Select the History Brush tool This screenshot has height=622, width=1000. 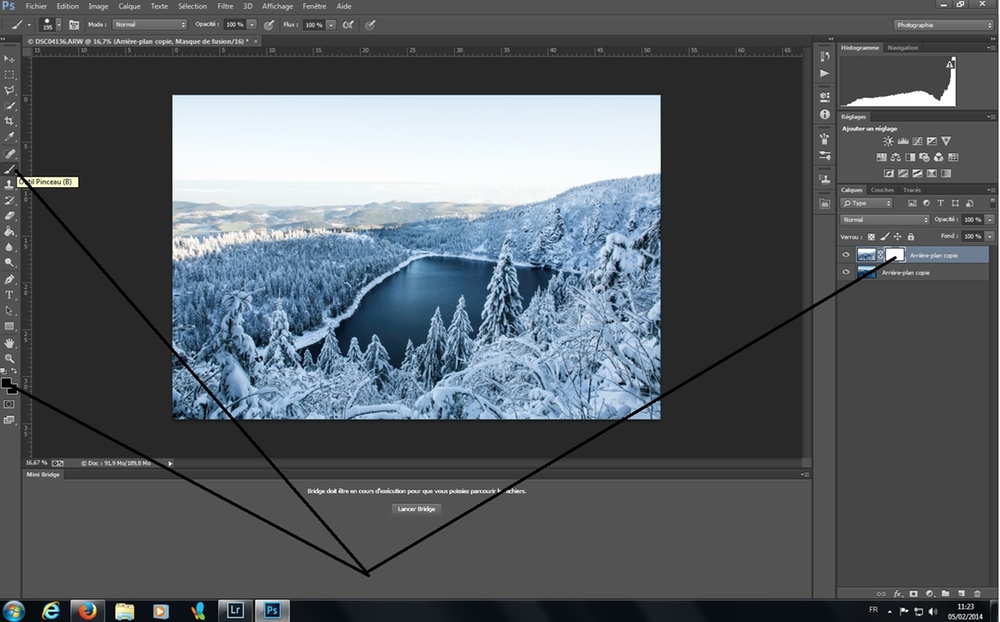pyautogui.click(x=9, y=200)
